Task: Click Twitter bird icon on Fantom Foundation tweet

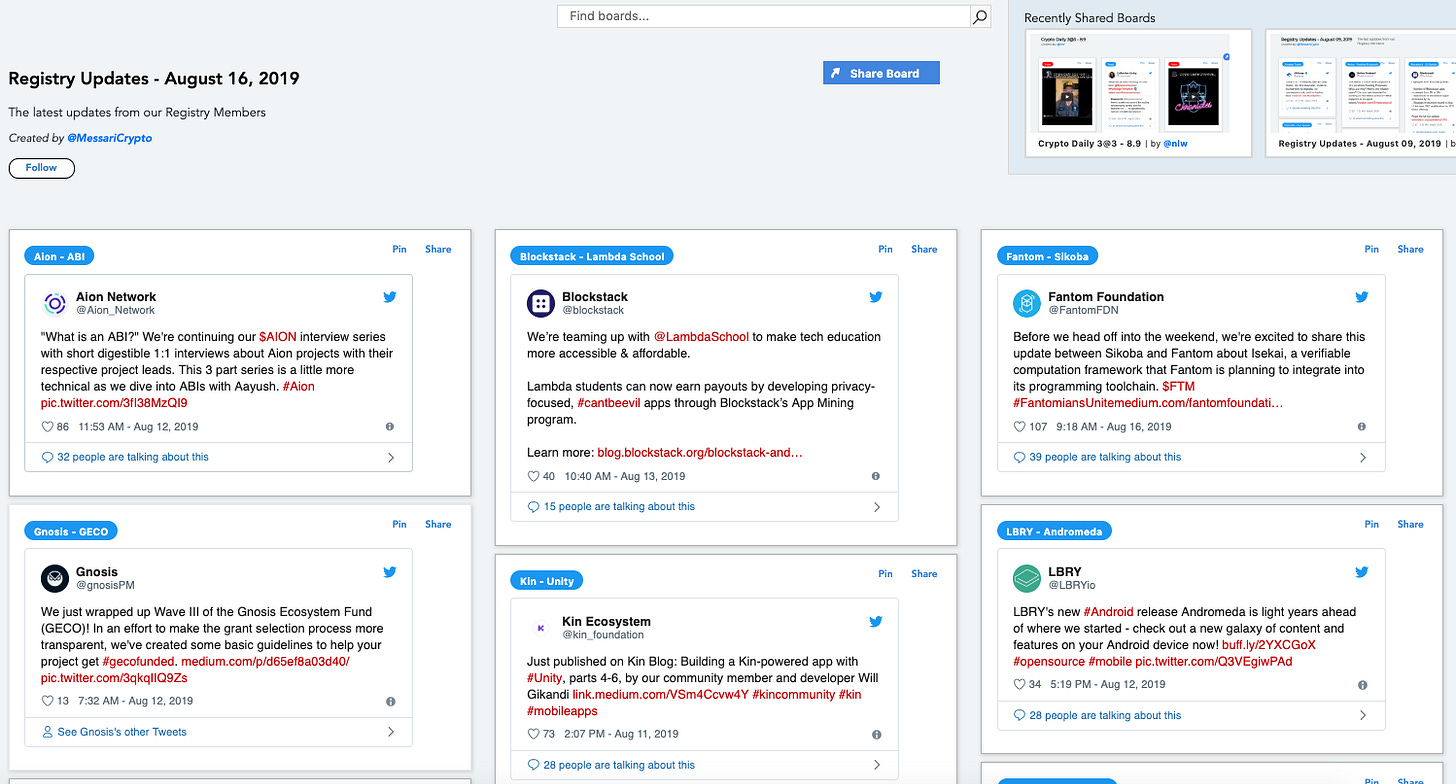Action: [x=1362, y=297]
